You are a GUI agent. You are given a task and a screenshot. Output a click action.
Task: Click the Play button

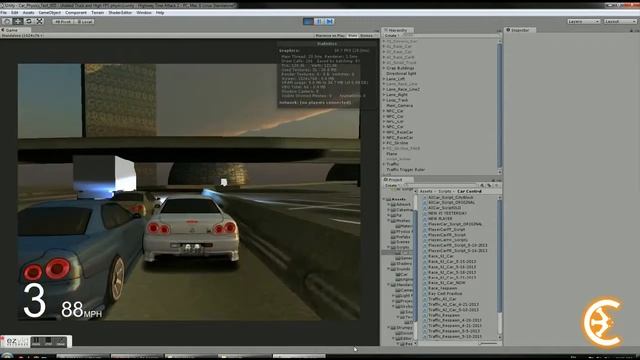coord(308,21)
